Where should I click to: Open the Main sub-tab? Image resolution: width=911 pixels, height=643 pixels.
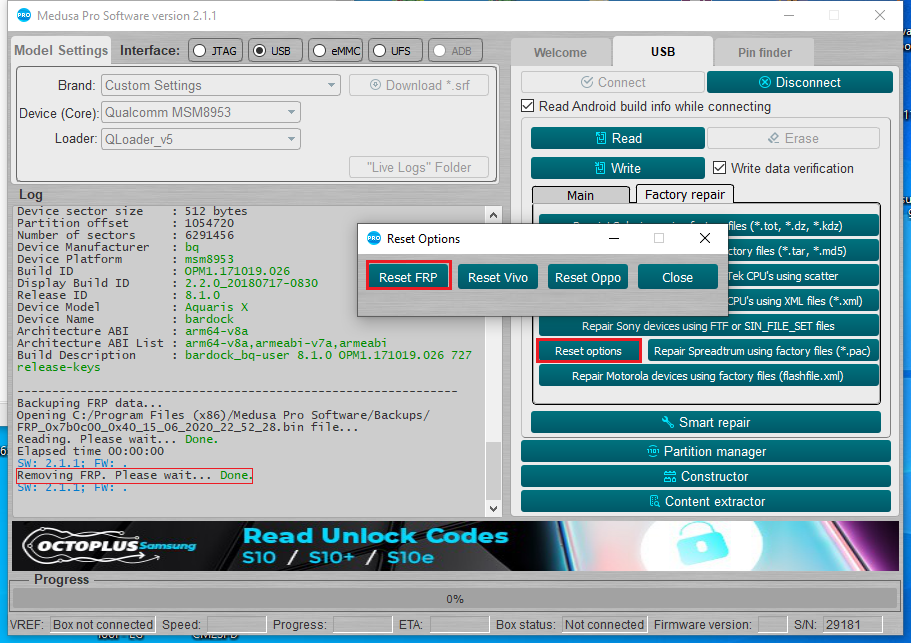tap(580, 195)
